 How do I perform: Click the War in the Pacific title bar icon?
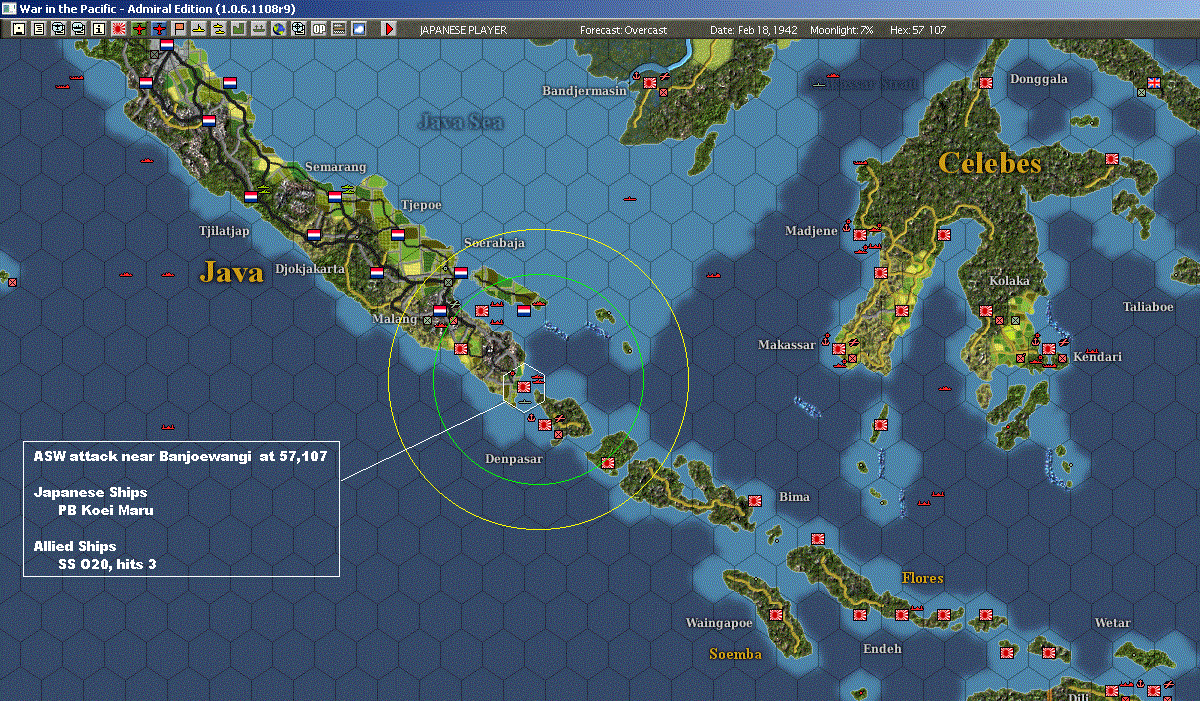point(9,8)
